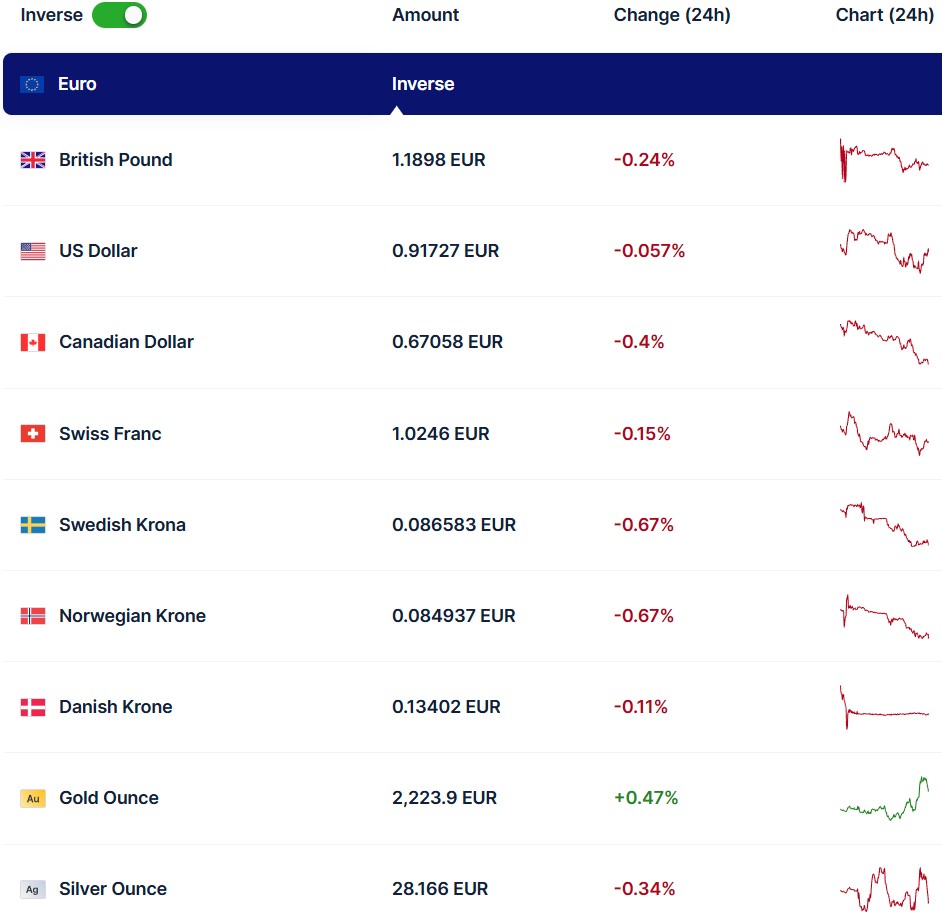Open the Danish Krone currency link

click(x=115, y=707)
